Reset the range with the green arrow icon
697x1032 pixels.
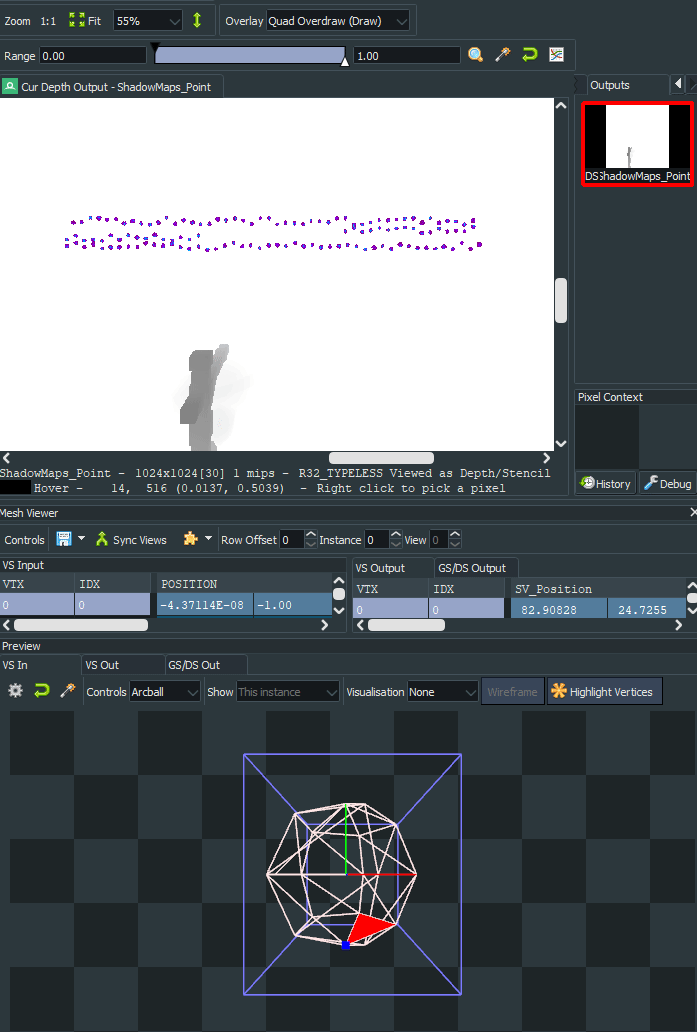click(530, 55)
